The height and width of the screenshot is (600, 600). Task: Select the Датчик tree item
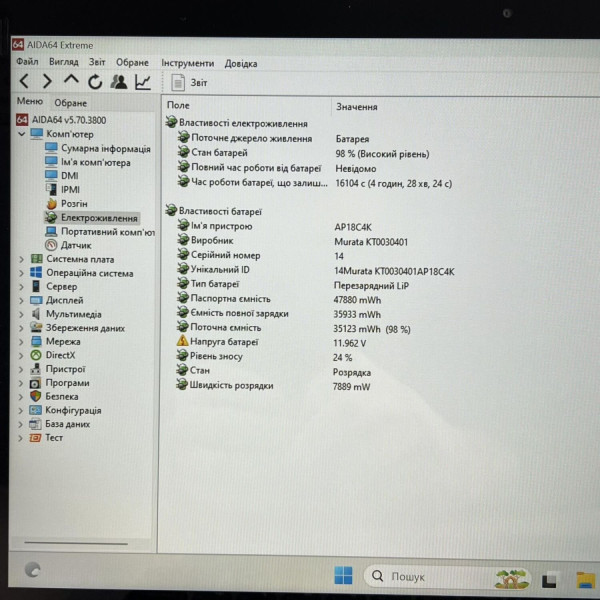[x=68, y=245]
